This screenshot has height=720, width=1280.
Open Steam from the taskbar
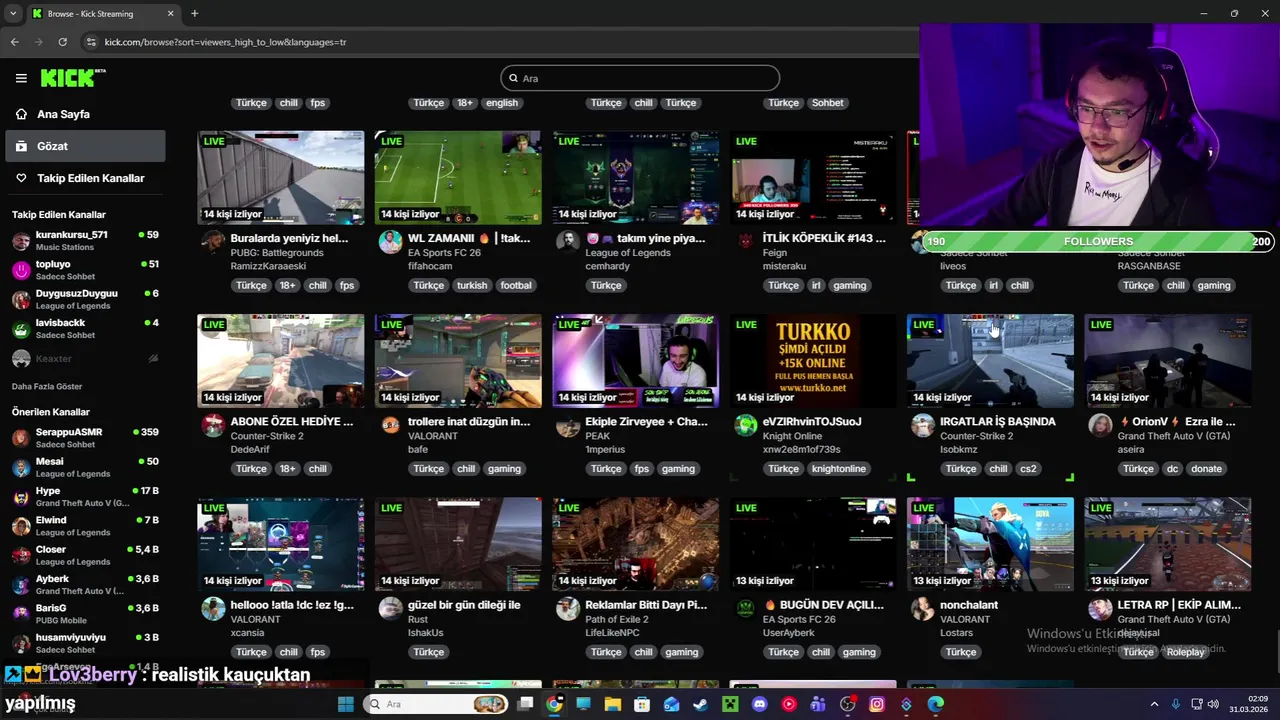point(700,704)
